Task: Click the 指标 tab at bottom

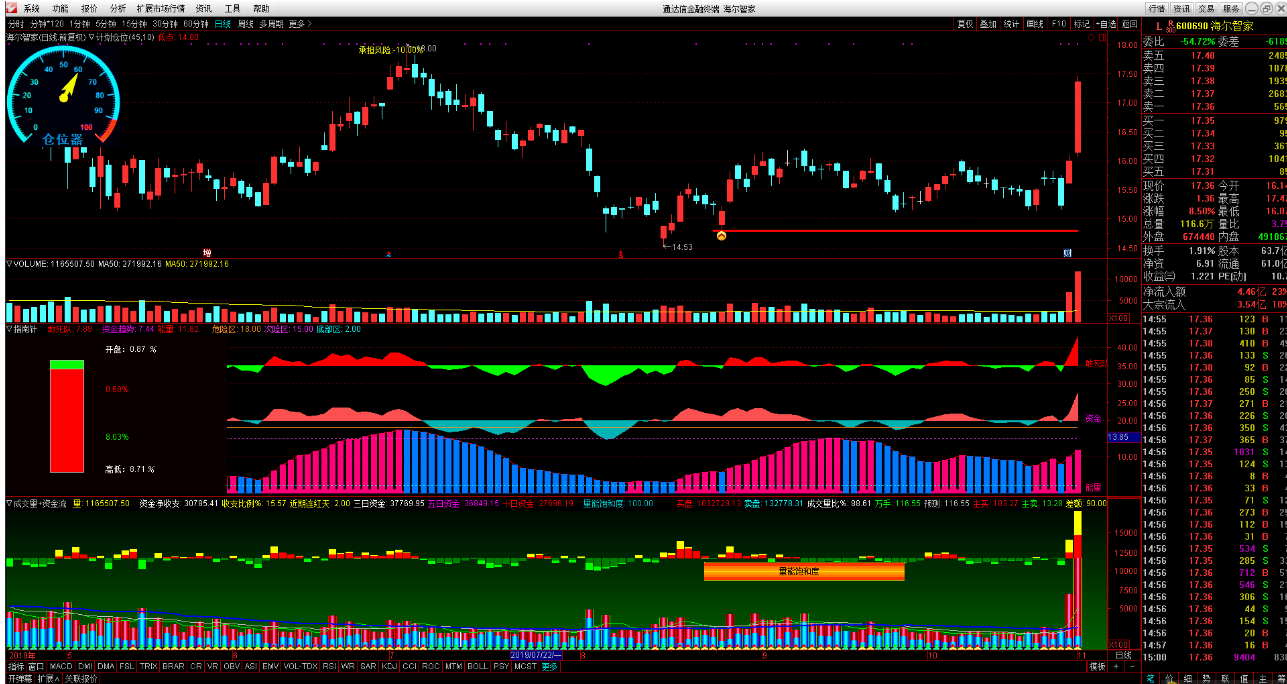Action: click(16, 665)
